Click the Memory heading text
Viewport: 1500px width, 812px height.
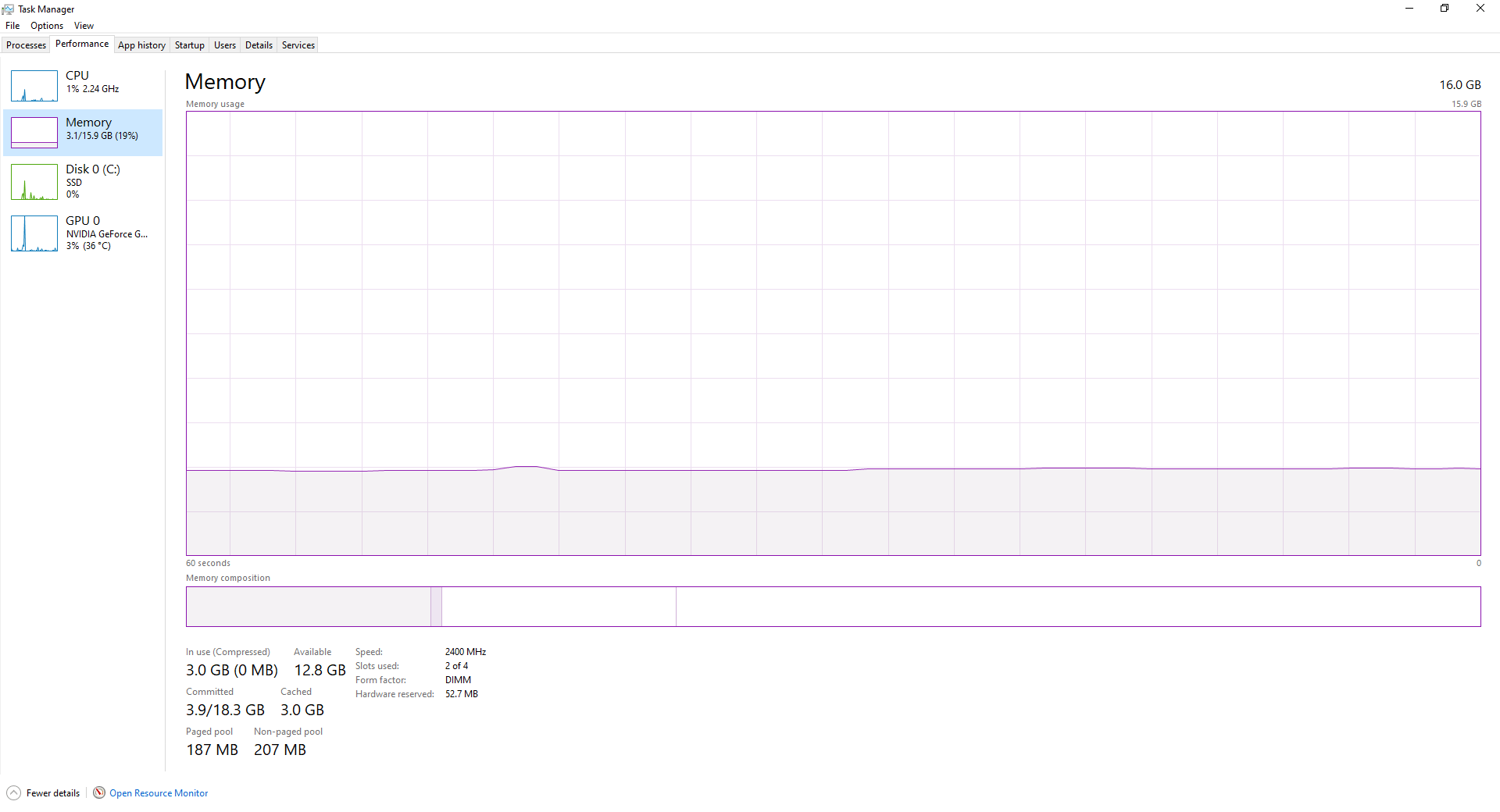coord(225,82)
